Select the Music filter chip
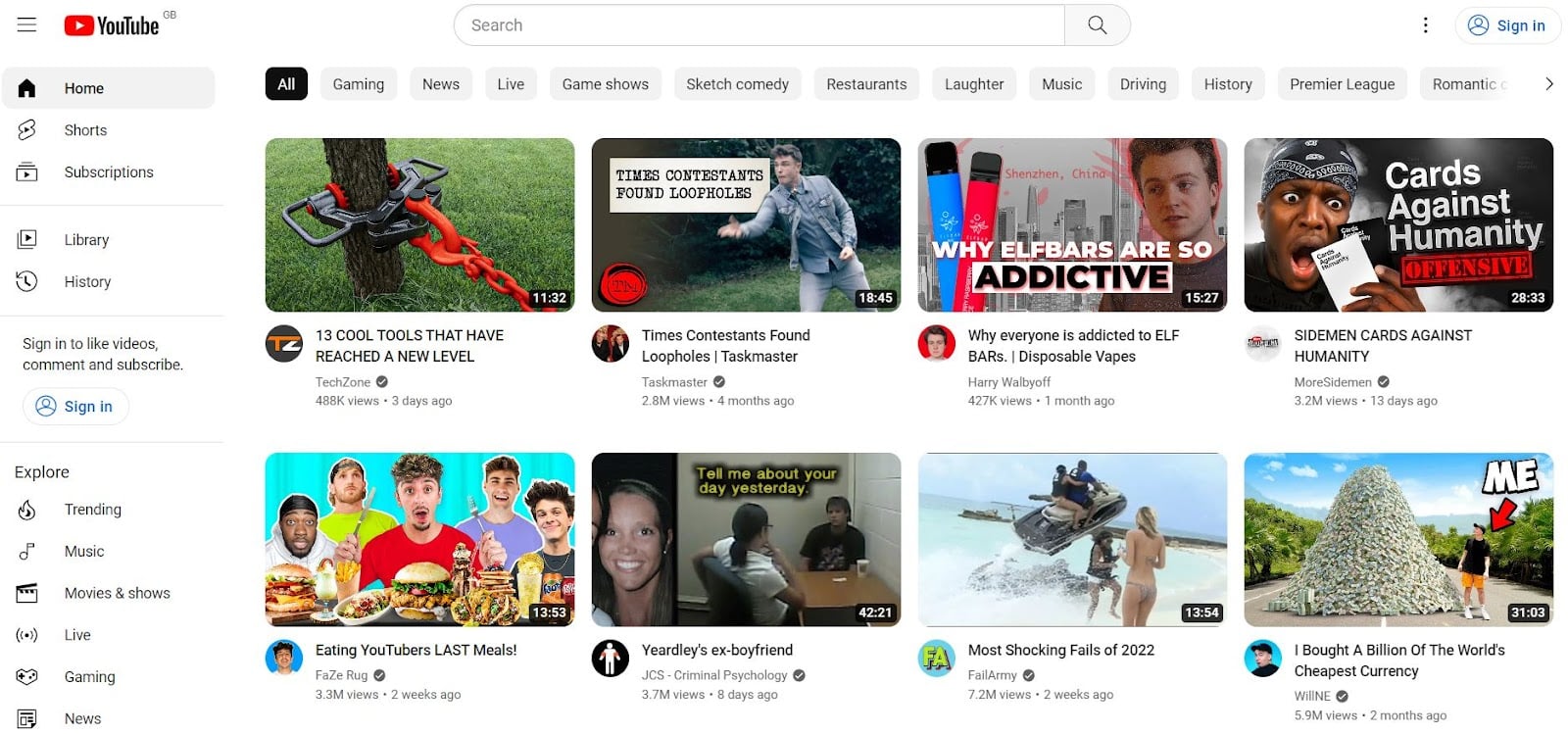The height and width of the screenshot is (734, 1568). 1062,84
